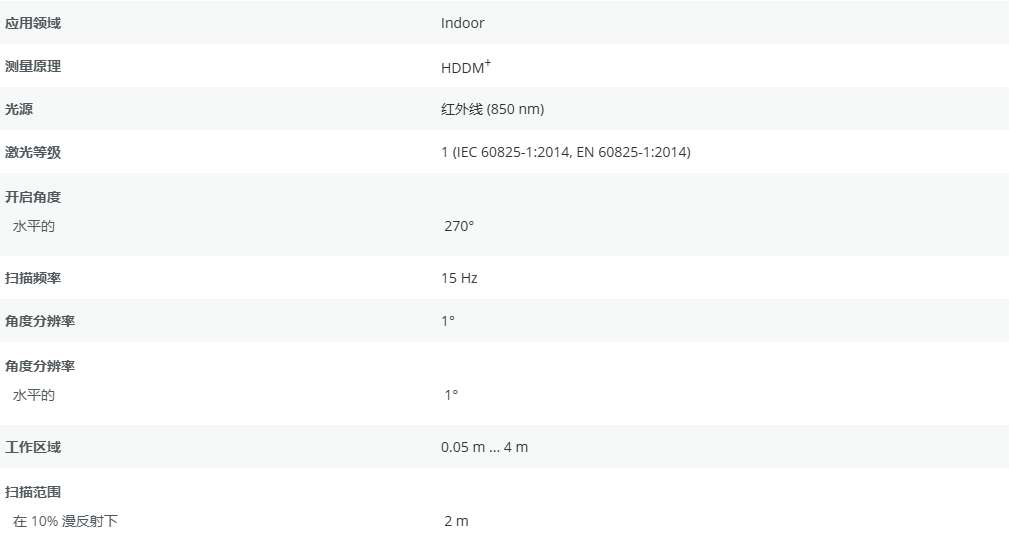1009x537 pixels.
Task: Click the 光源 row label
Action: 19,109
